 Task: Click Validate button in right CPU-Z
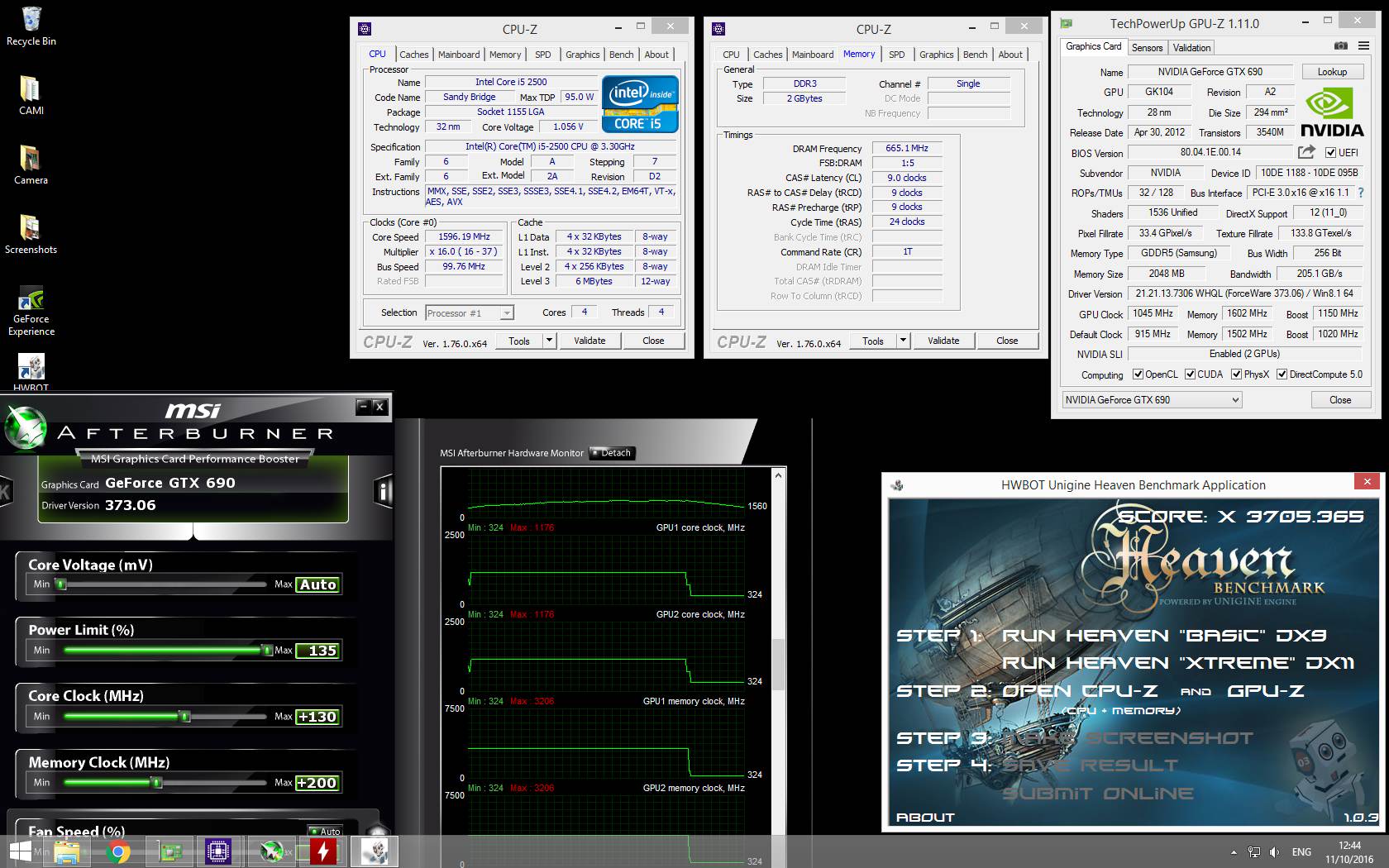943,341
